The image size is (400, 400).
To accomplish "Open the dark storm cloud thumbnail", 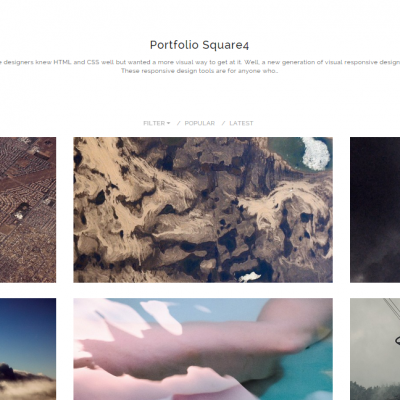I will click(x=375, y=210).
